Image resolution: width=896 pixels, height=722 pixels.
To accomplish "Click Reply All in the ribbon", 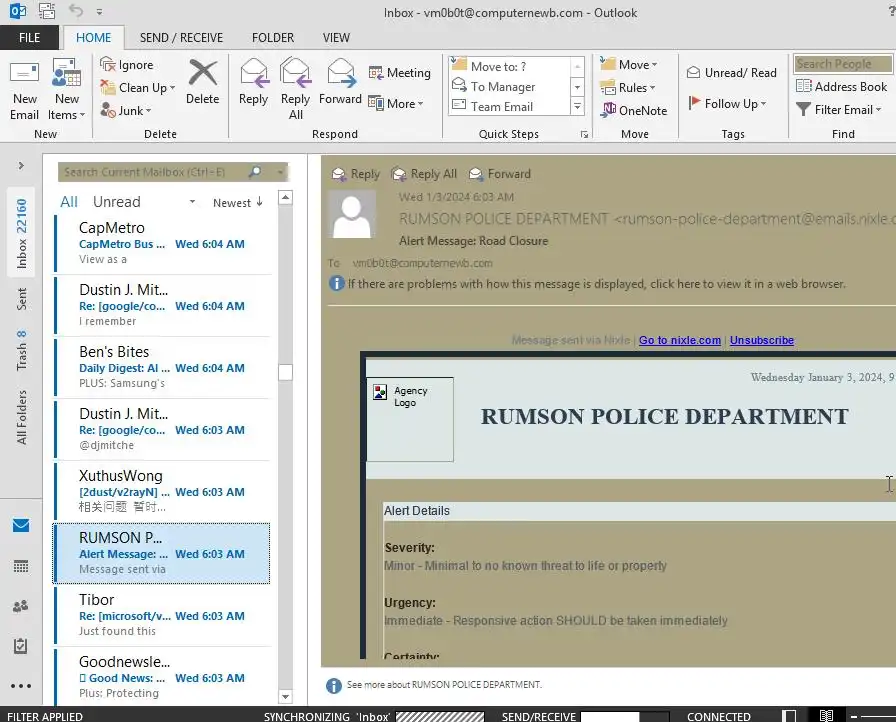I will pos(295,89).
